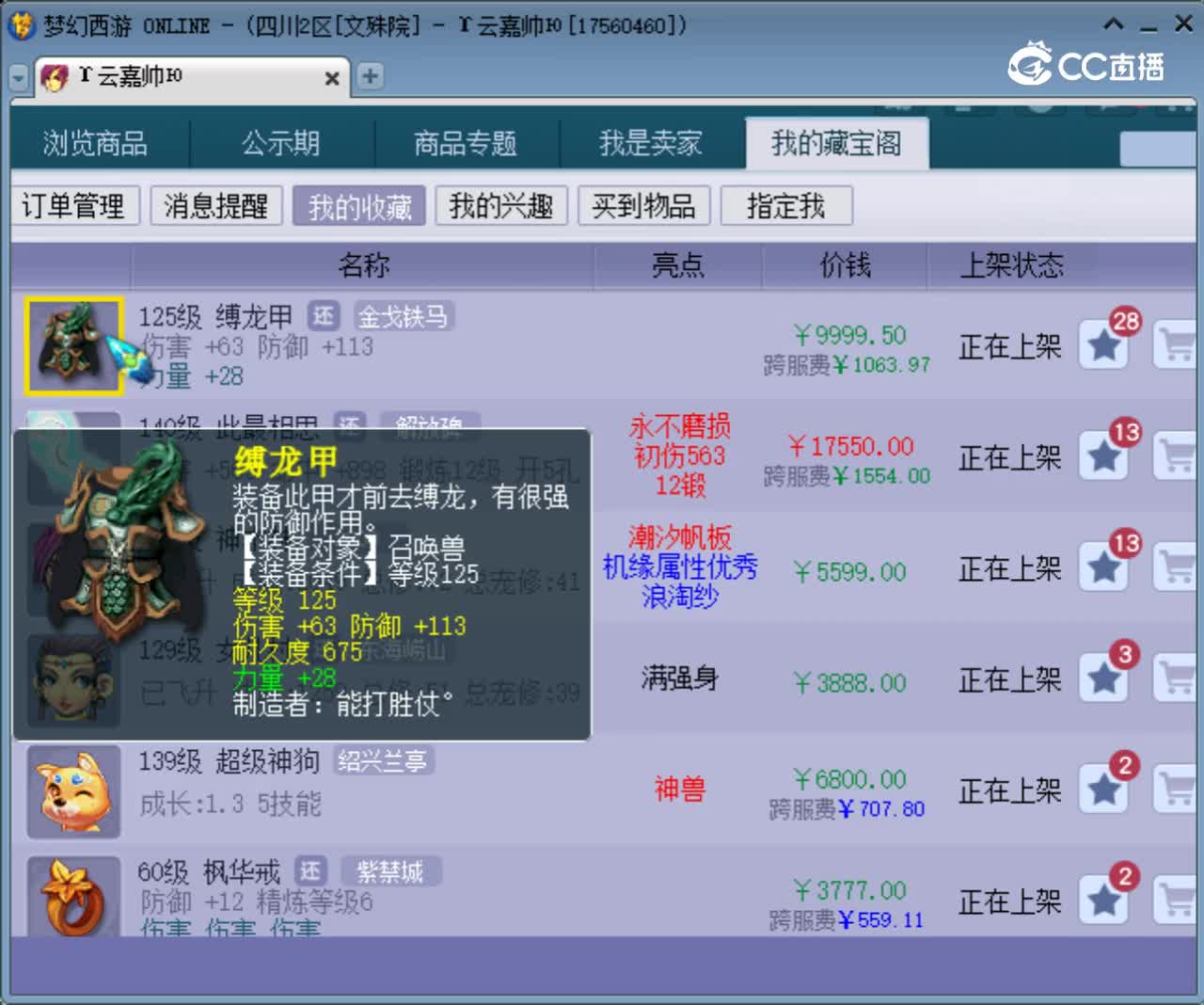The image size is (1204, 1005).
Task: Click the 超级神狗 pet thumbnail
Action: [73, 791]
